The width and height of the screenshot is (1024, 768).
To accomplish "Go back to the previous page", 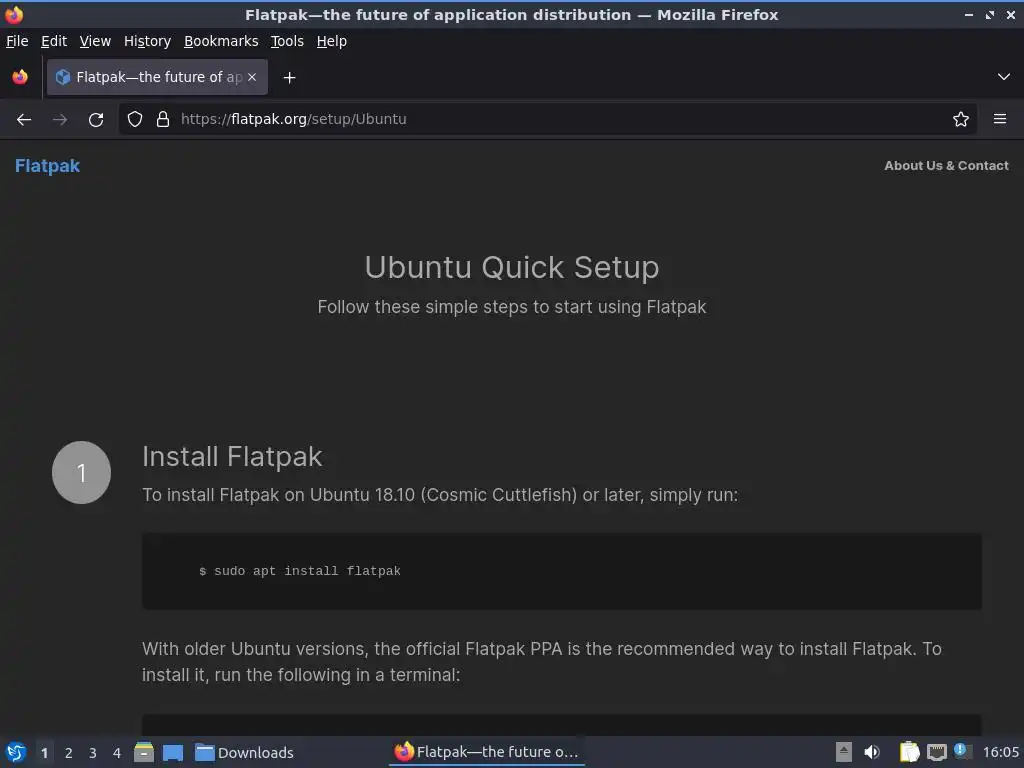I will [x=24, y=120].
